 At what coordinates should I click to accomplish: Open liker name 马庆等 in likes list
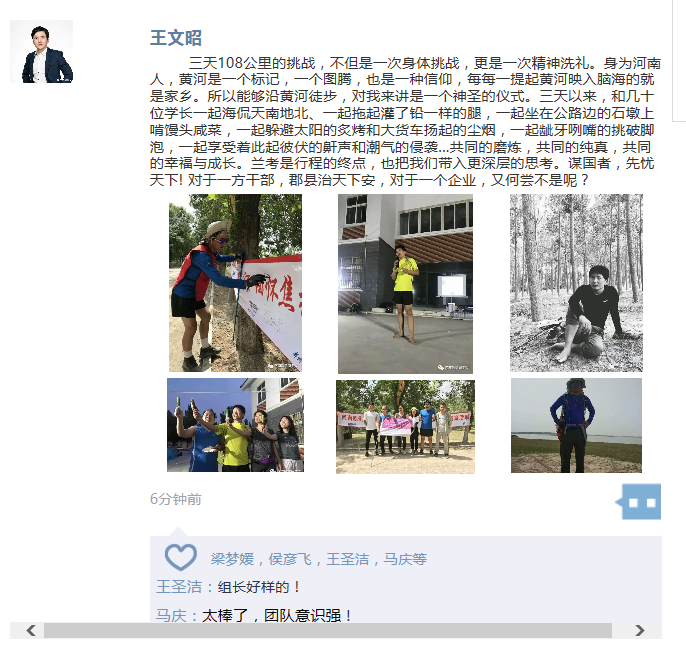405,559
